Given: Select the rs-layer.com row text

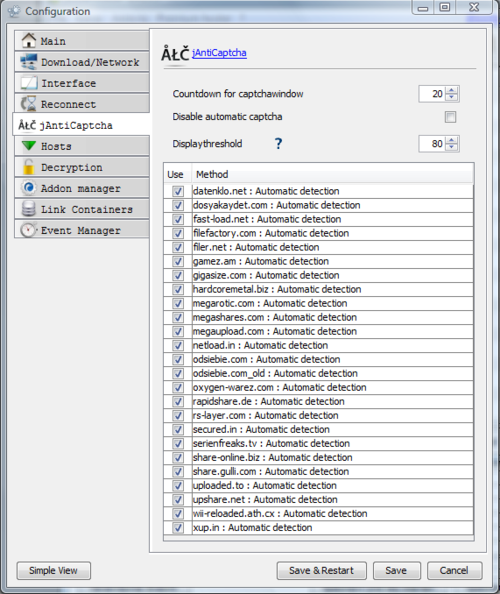Looking at the screenshot, I should tap(265, 415).
